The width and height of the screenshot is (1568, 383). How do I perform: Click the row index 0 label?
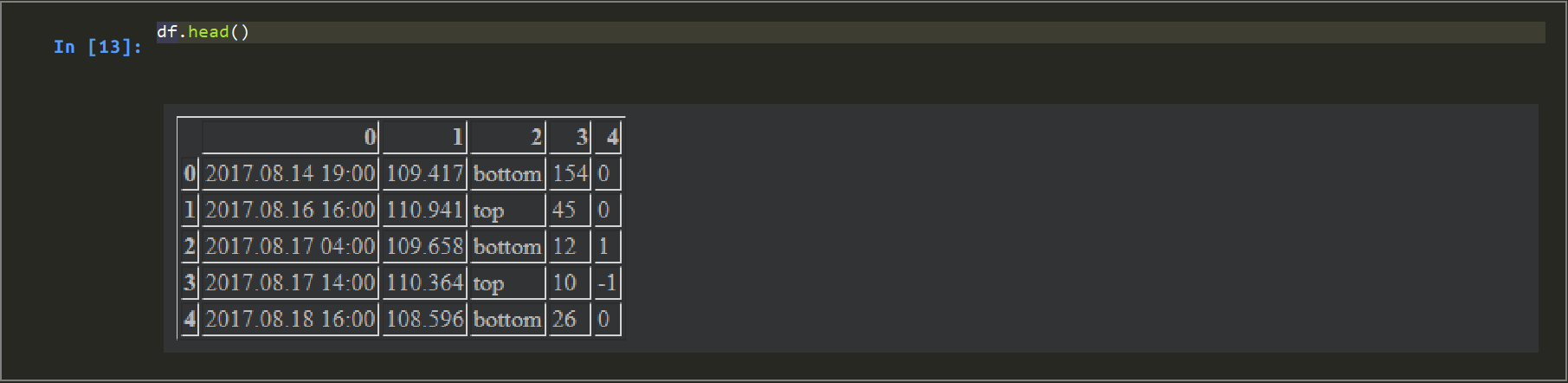click(190, 174)
